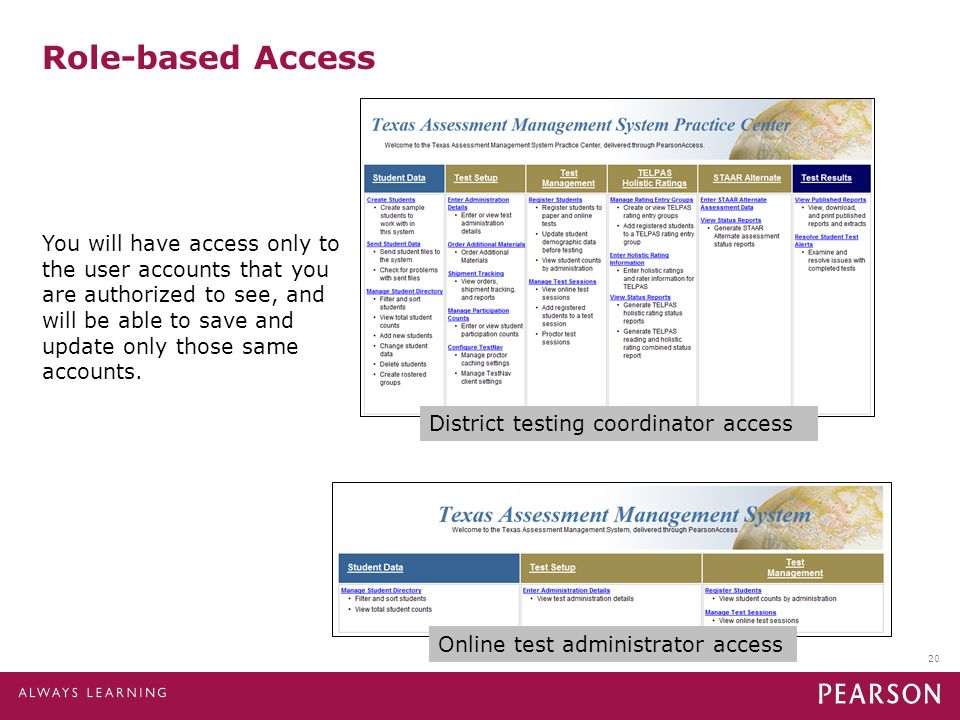960x720 pixels.
Task: Open Manage Student Directory in coordinator view
Action: [404, 291]
